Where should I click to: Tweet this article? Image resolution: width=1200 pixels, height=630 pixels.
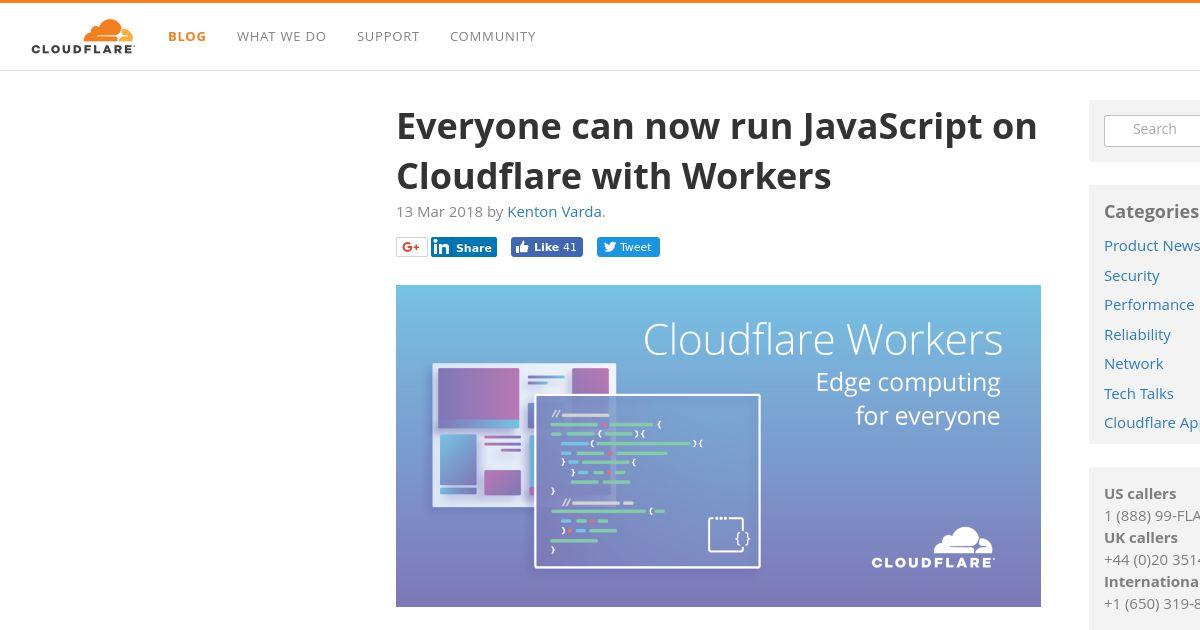pyautogui.click(x=628, y=247)
